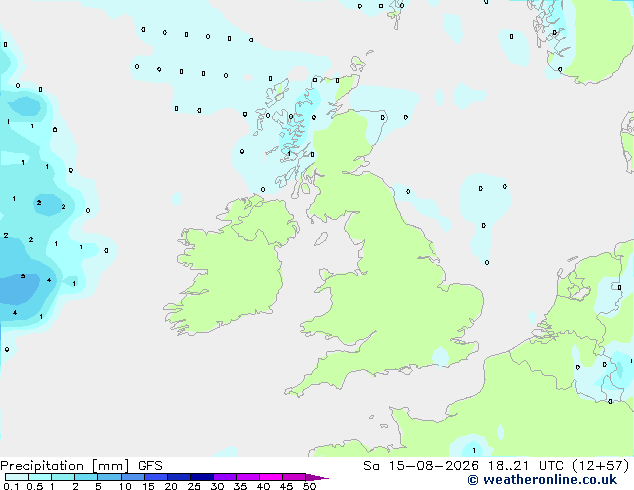Image resolution: width=634 pixels, height=490 pixels.
Task: Click the 'Sa 15-08-2026' date text
Action: pos(421,466)
